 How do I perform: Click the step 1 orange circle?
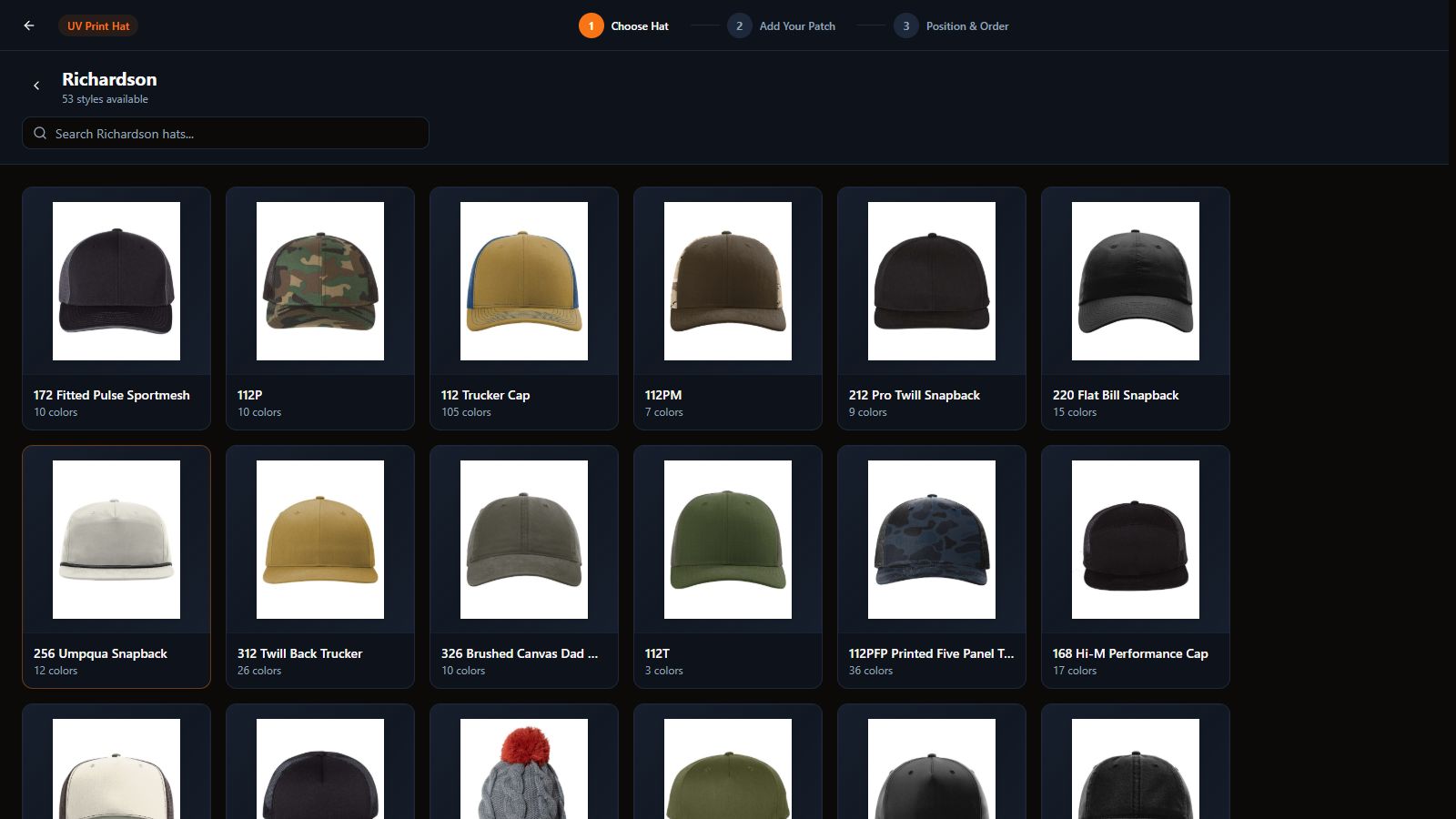(591, 25)
